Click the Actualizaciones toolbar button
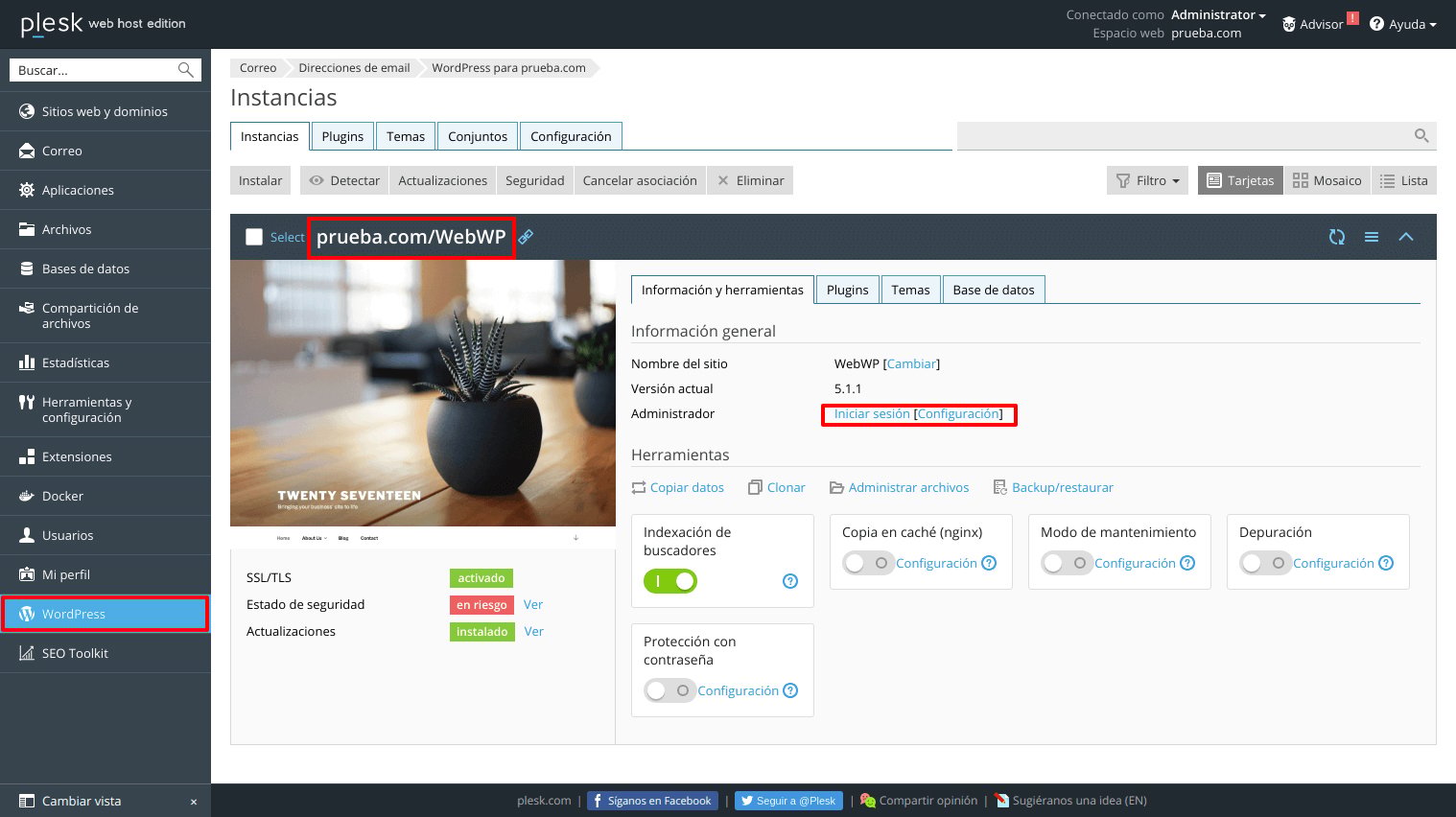Viewport: 1456px width, 817px height. point(443,180)
